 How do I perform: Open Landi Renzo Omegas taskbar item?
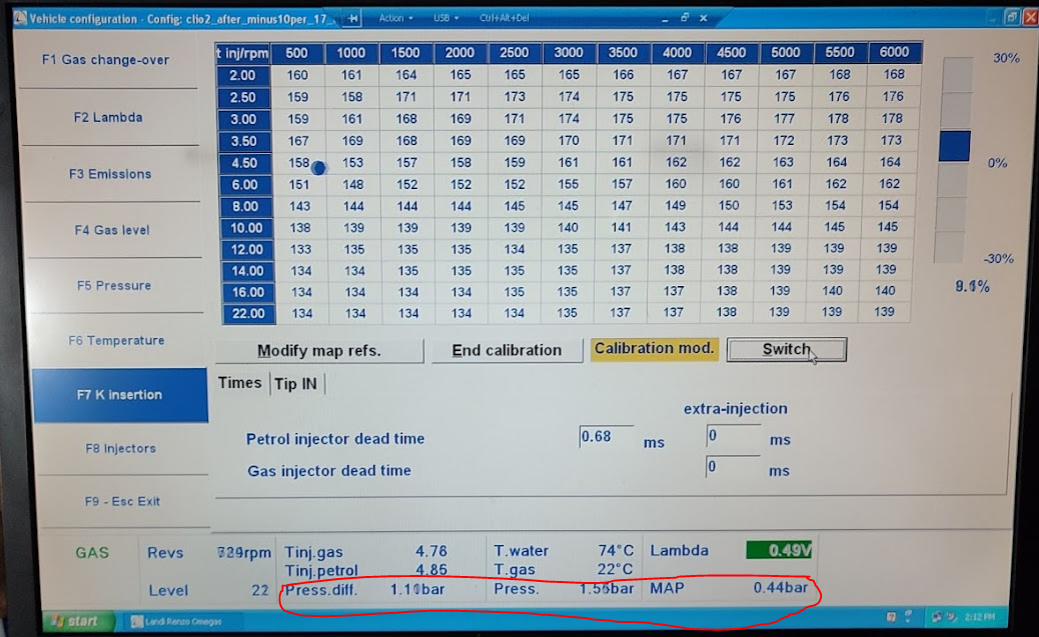(x=175, y=622)
